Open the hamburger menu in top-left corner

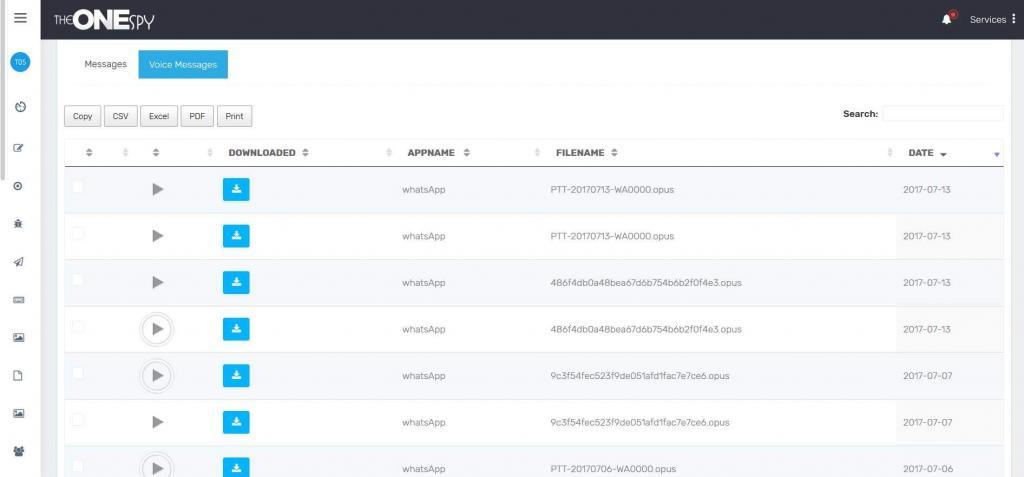[20, 18]
